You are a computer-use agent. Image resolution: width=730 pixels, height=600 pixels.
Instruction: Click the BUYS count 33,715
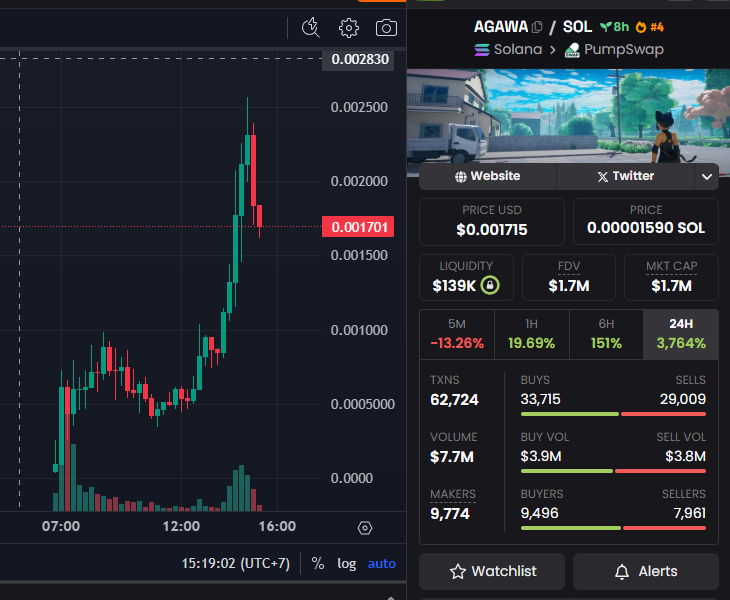click(x=541, y=399)
